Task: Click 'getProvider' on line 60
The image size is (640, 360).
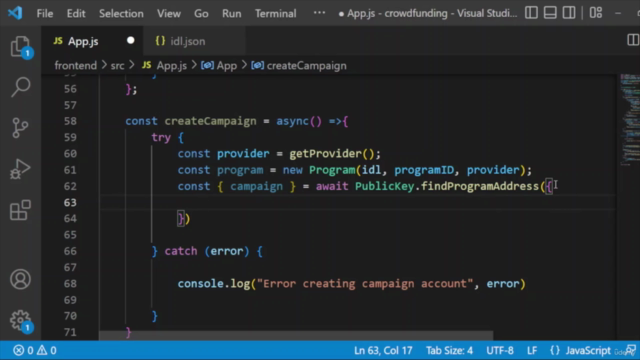Action: click(x=325, y=154)
